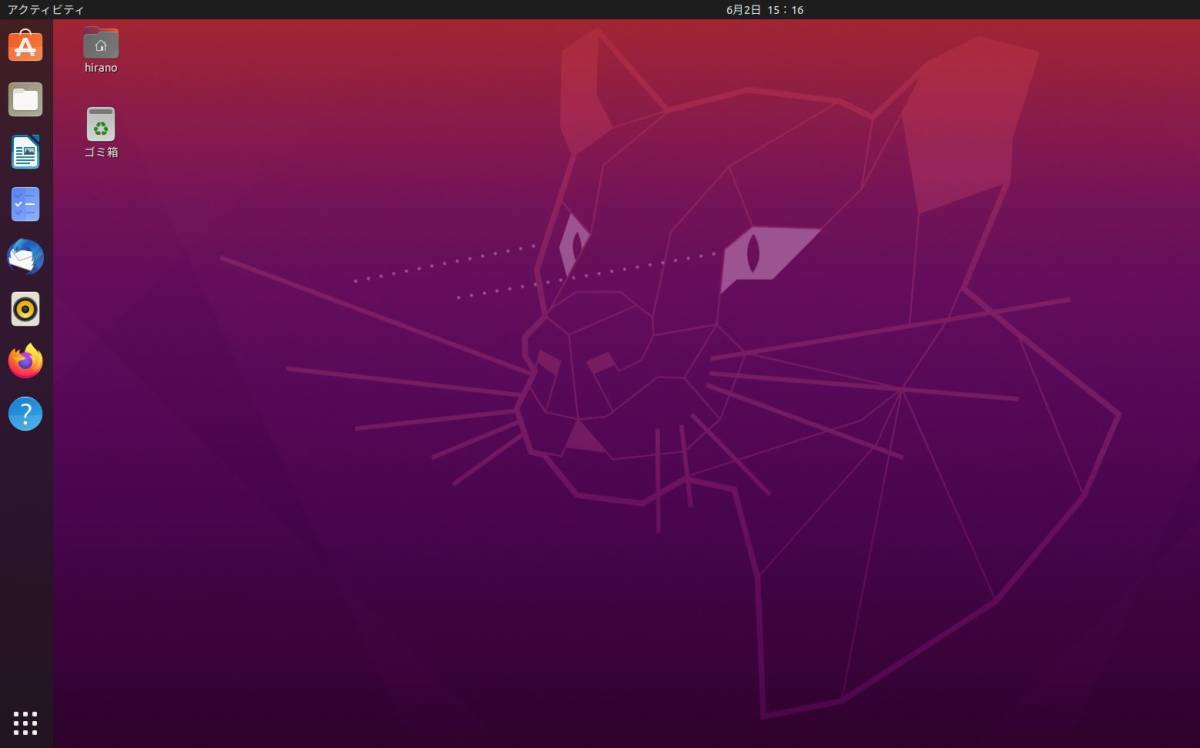1200x748 pixels.
Task: Select the hirano home folder icon
Action: 101,44
